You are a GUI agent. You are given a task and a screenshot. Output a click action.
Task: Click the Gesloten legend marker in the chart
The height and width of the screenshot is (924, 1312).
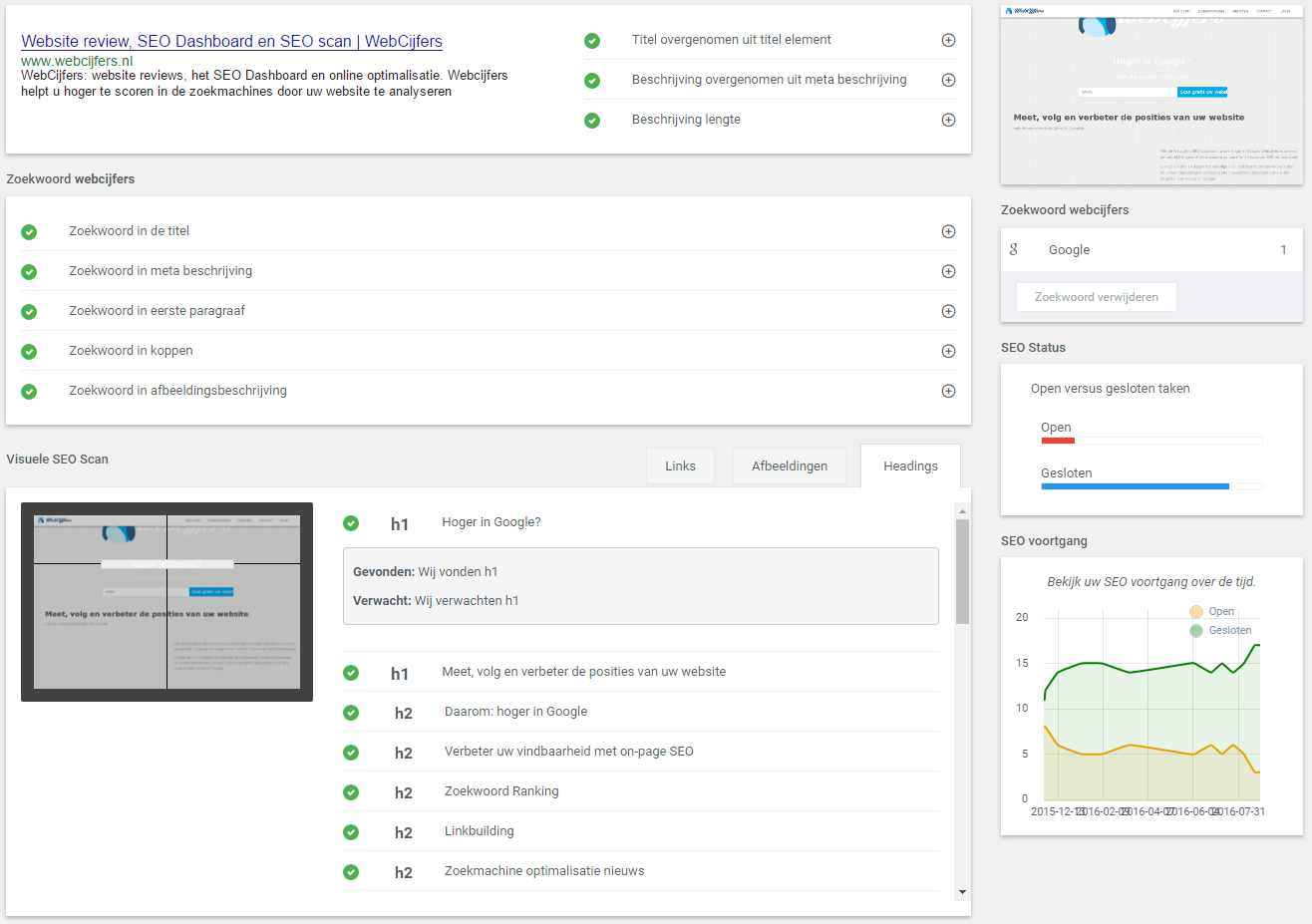[1196, 631]
